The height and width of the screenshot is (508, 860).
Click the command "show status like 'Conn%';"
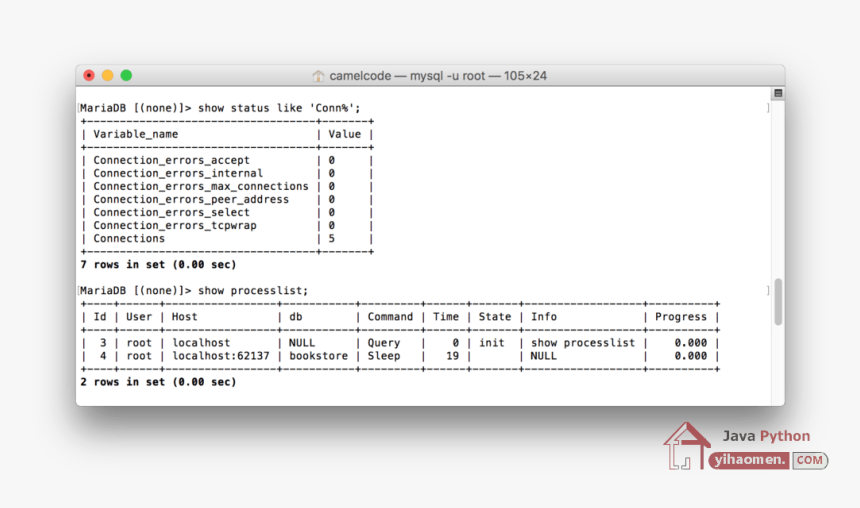(x=279, y=108)
